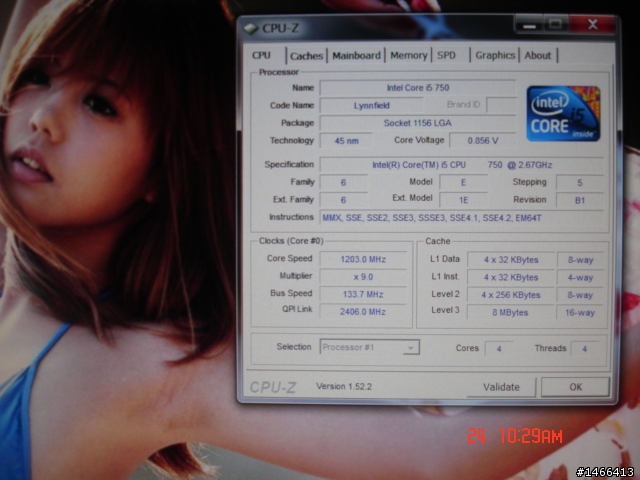Image resolution: width=640 pixels, height=480 pixels.
Task: Open the Mainboard tab
Action: [x=356, y=56]
